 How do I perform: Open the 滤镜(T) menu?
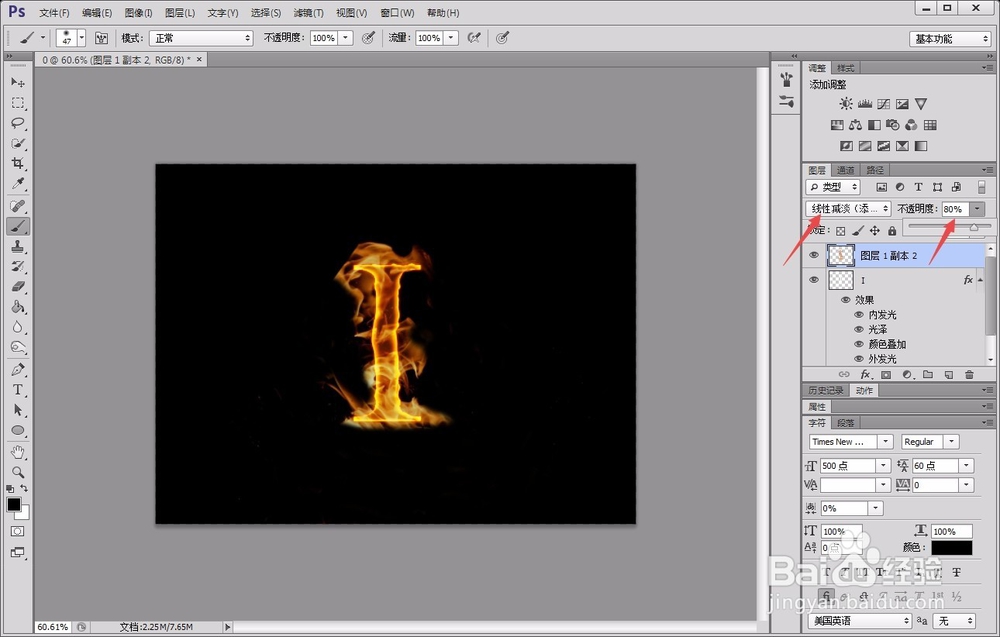309,13
